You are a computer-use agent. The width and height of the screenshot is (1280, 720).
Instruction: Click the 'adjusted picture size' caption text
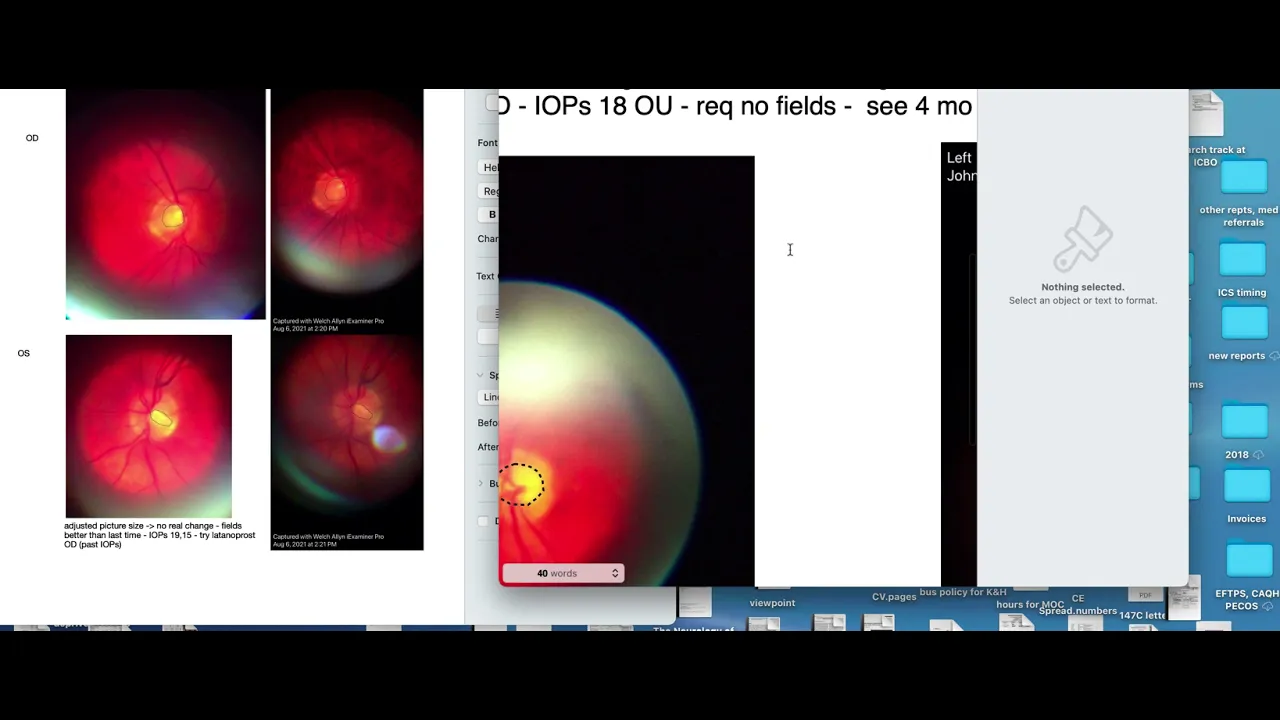point(160,535)
